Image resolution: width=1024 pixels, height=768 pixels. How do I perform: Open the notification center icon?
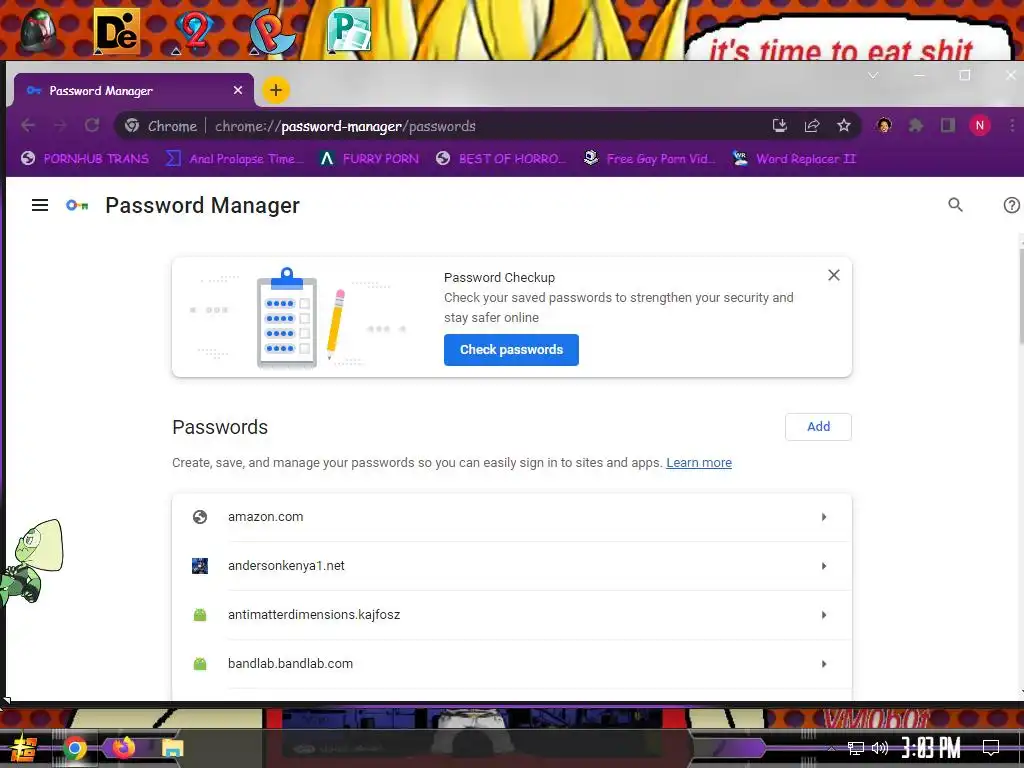point(991,748)
